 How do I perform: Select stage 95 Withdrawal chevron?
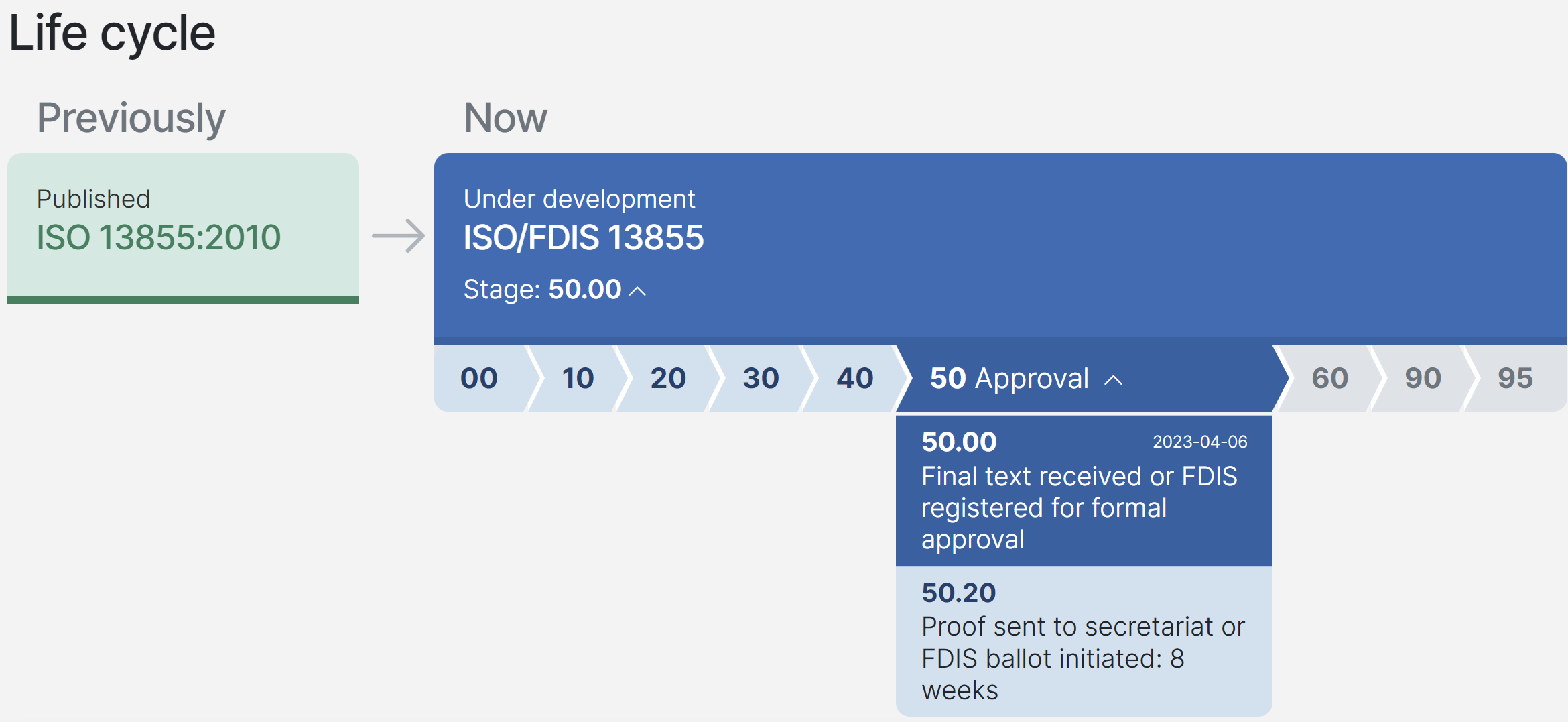click(x=1516, y=378)
